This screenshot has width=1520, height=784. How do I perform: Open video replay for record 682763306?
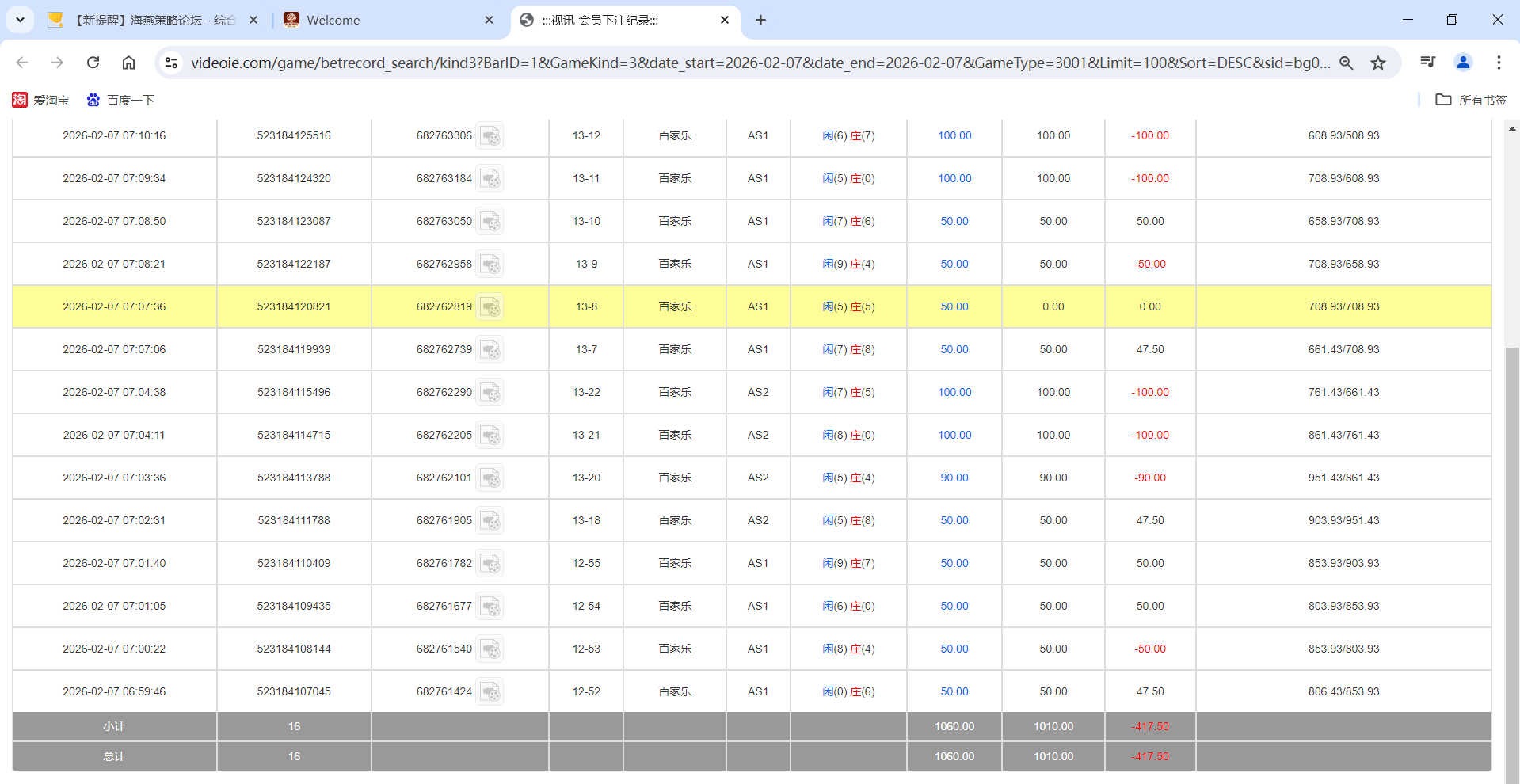point(490,135)
